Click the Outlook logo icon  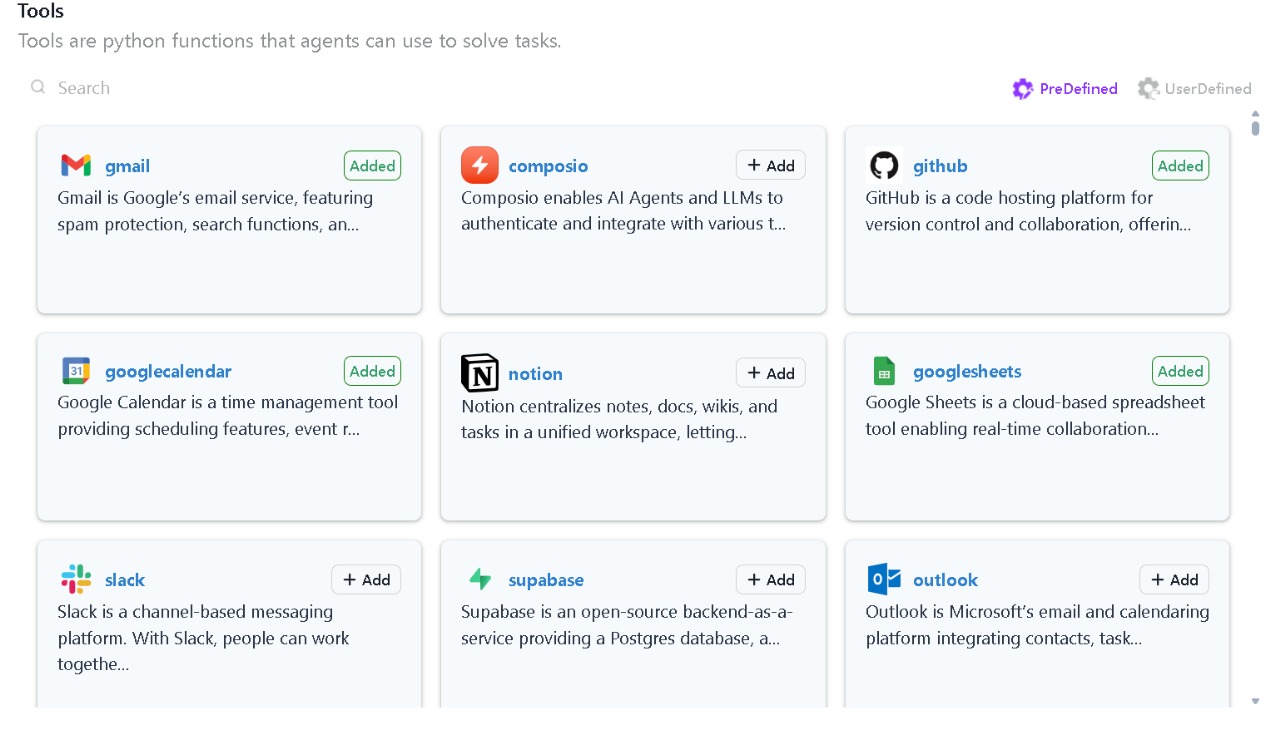(x=884, y=579)
